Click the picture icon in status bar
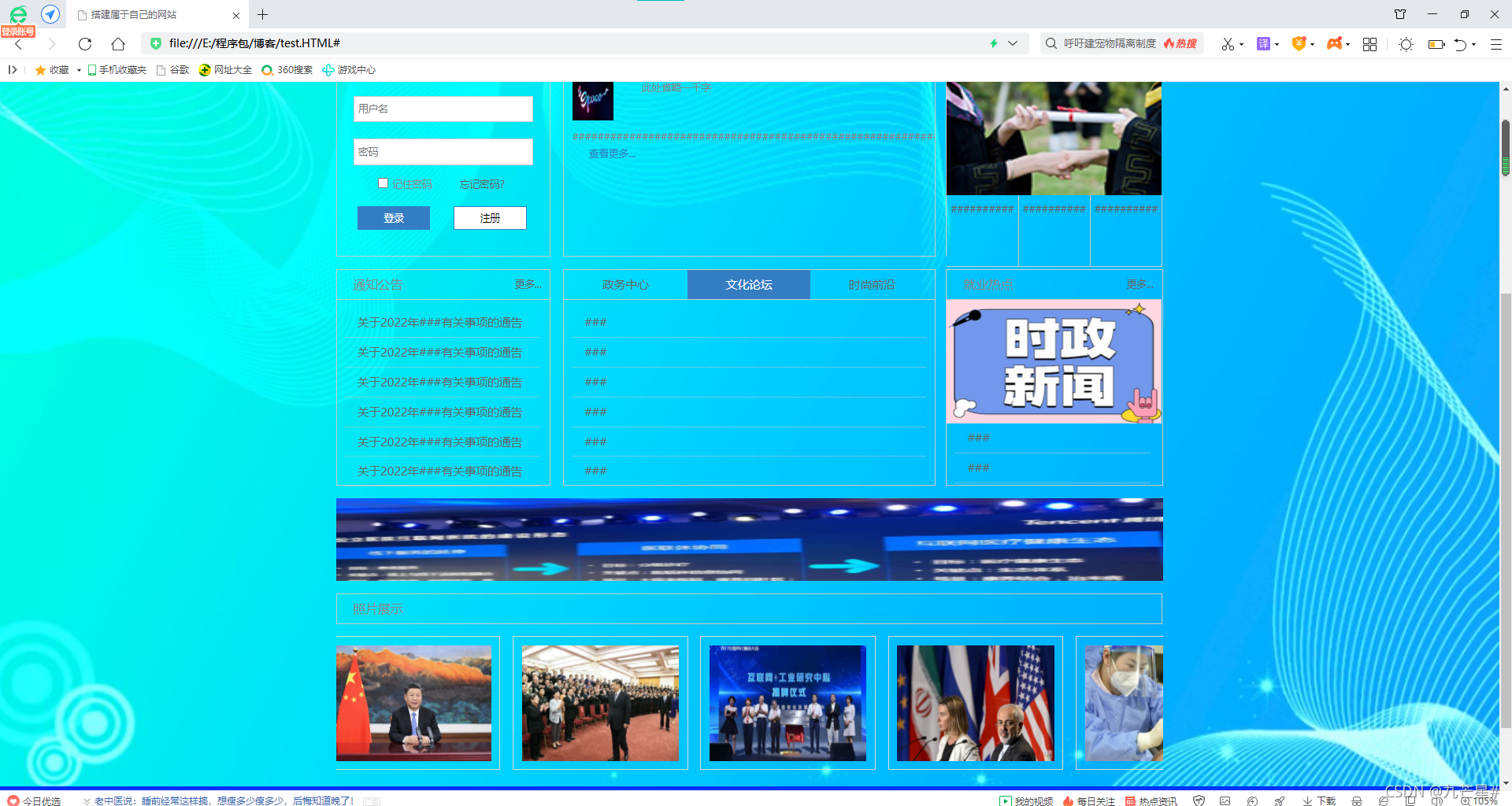Screen dimensions: 1512x806 tap(1225, 800)
